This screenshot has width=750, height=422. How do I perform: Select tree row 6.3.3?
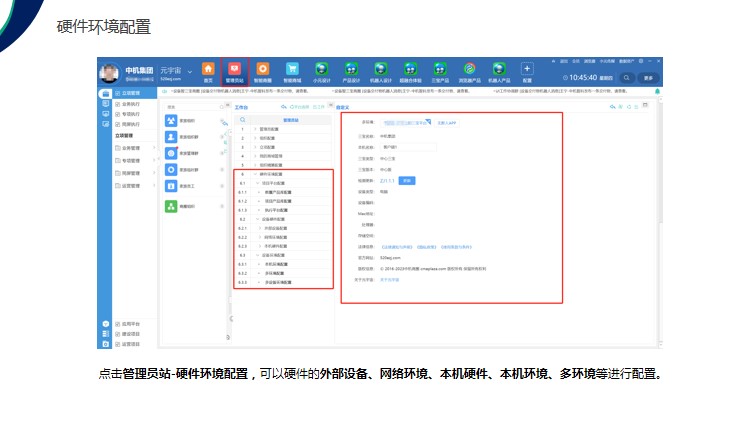click(284, 282)
